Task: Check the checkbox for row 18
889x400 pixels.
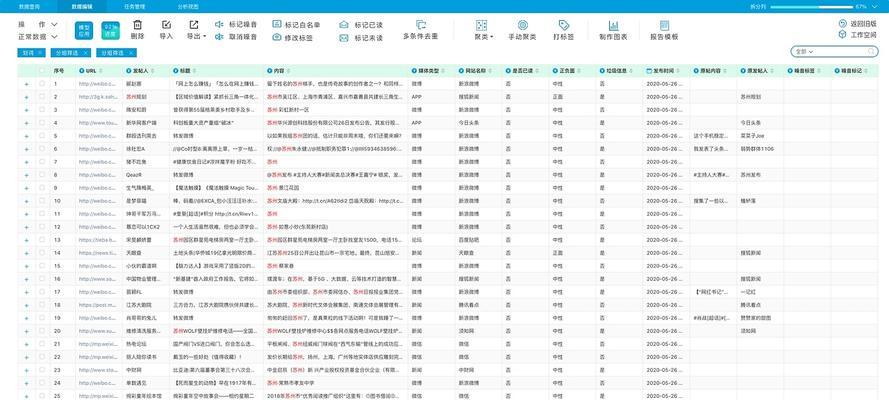Action: (x=42, y=305)
